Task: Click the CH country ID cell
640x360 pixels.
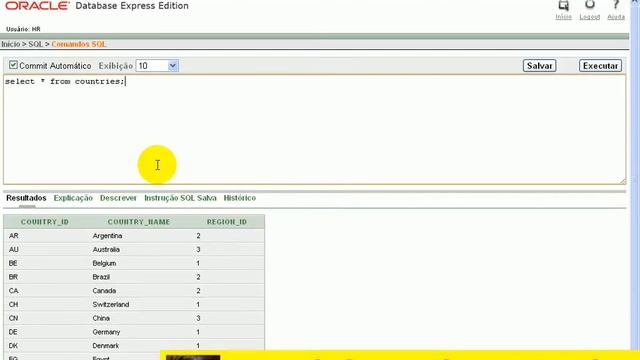Action: click(13, 304)
